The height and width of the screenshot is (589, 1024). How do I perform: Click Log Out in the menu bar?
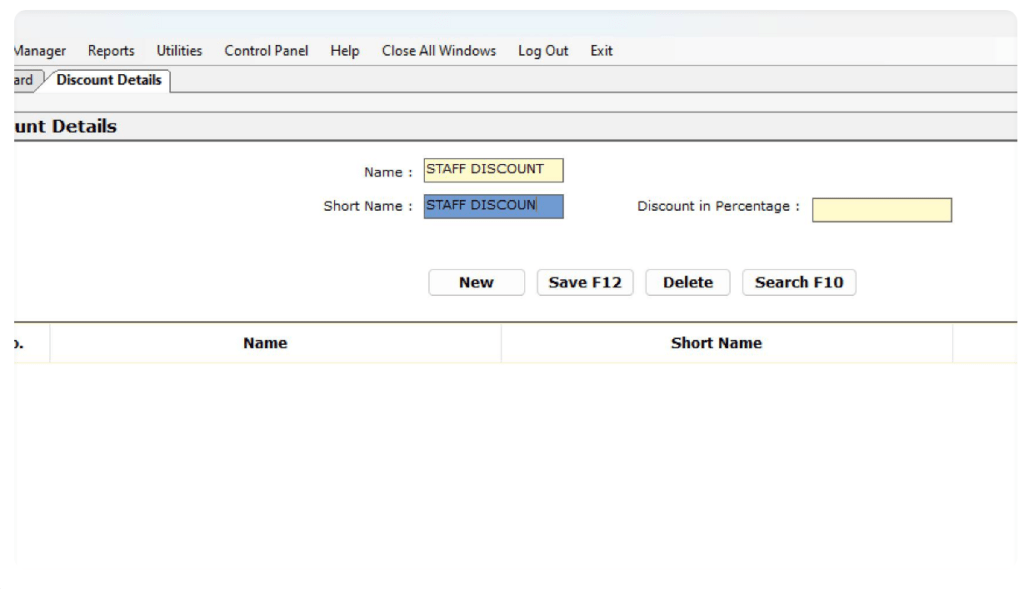click(x=543, y=51)
